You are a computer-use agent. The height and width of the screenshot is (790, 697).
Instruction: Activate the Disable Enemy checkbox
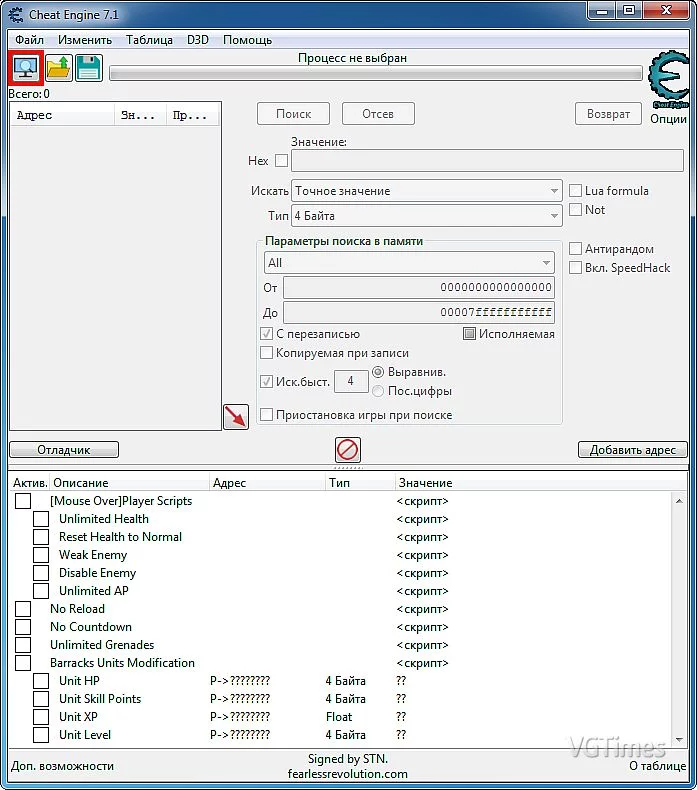41,573
